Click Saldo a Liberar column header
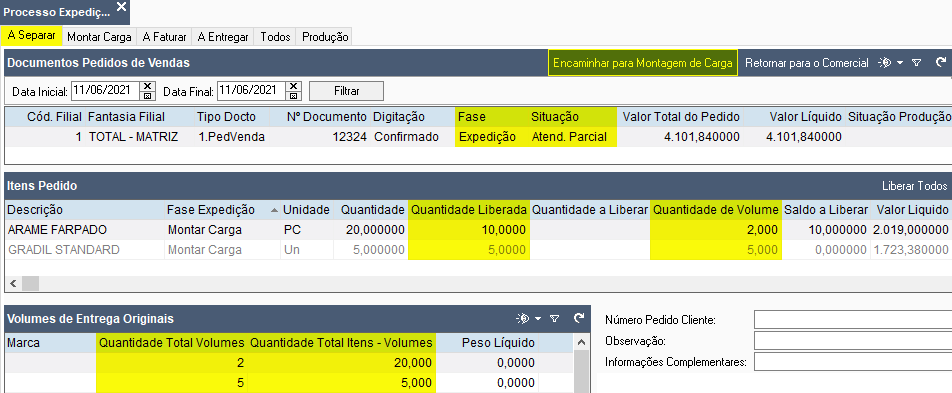Screen dimensions: 952x393 826,210
